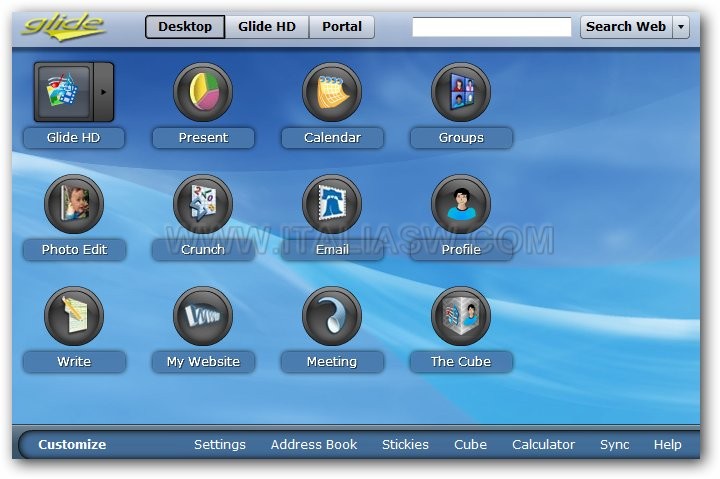
Task: Click the Crunch label button
Action: pyautogui.click(x=203, y=249)
